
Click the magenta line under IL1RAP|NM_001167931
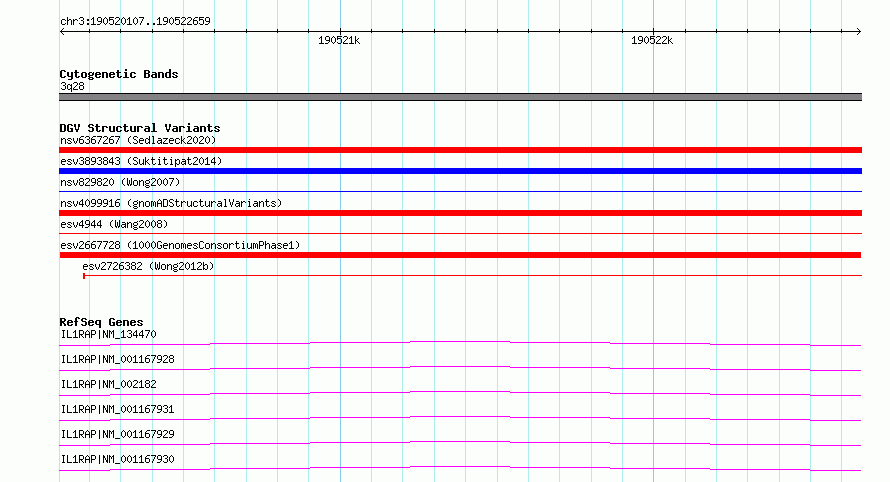pos(460,418)
